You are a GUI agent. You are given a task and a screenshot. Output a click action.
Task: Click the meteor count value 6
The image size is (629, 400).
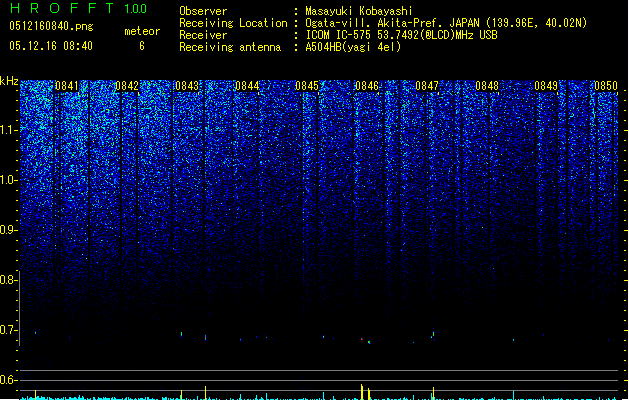[142, 46]
